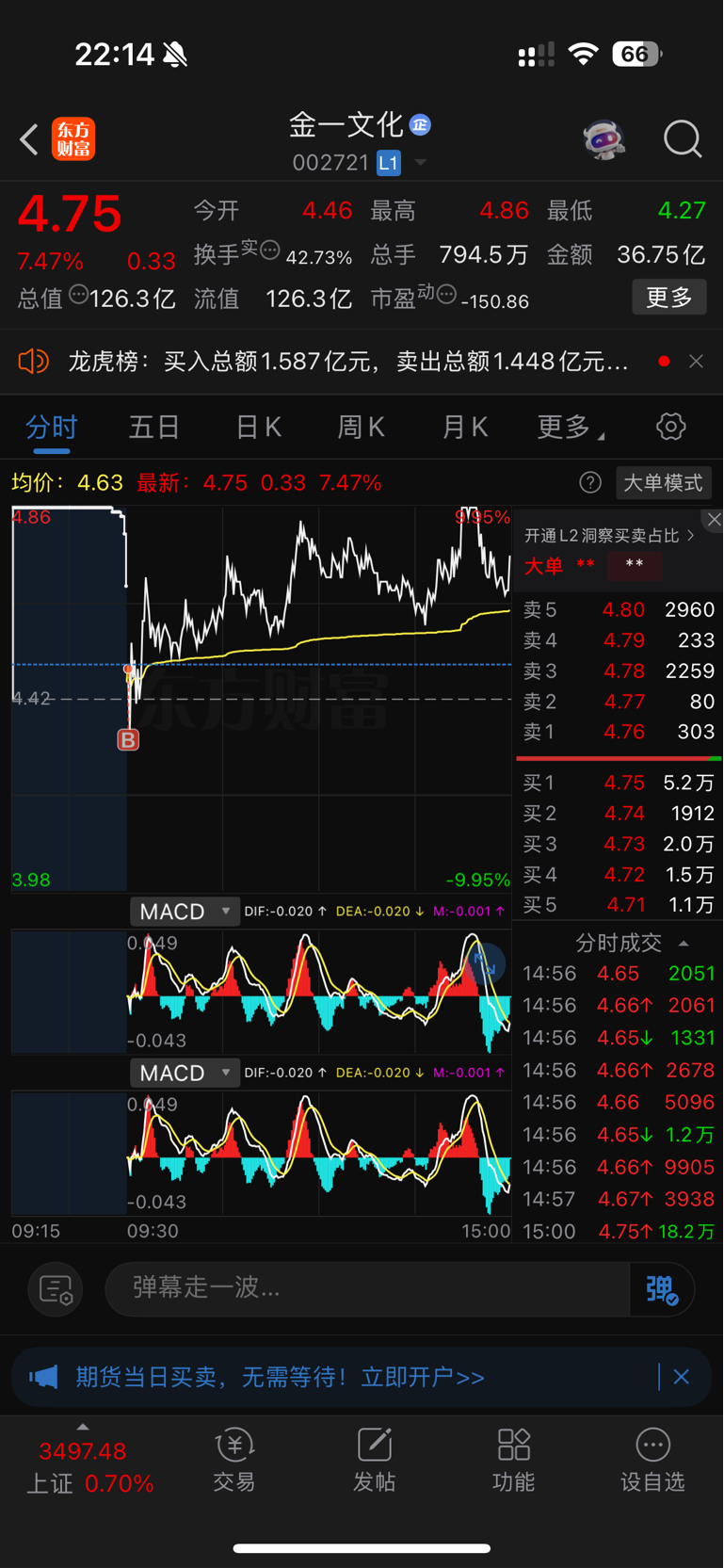
Task: Open the 东方财富 logo icon
Action: click(73, 139)
